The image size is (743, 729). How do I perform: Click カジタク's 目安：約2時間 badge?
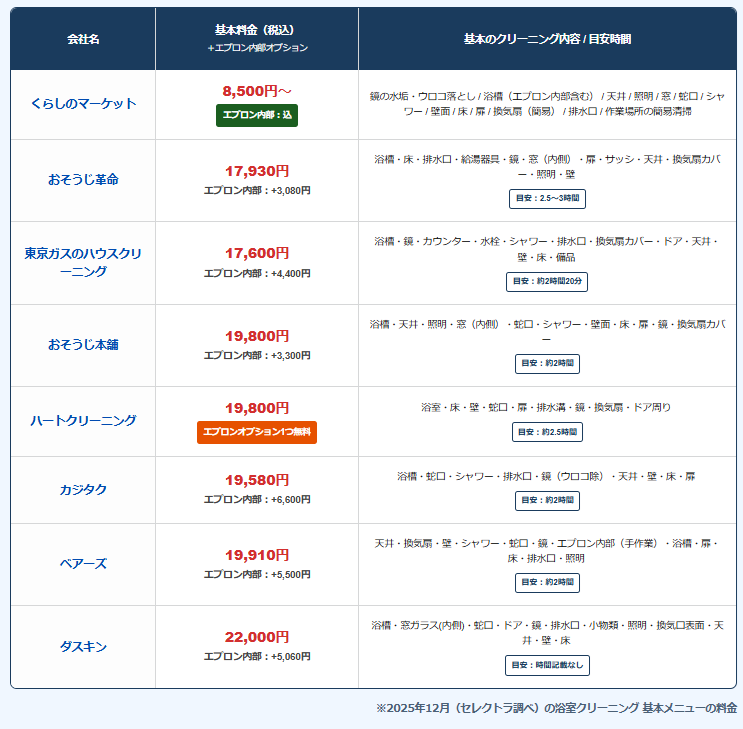[547, 501]
